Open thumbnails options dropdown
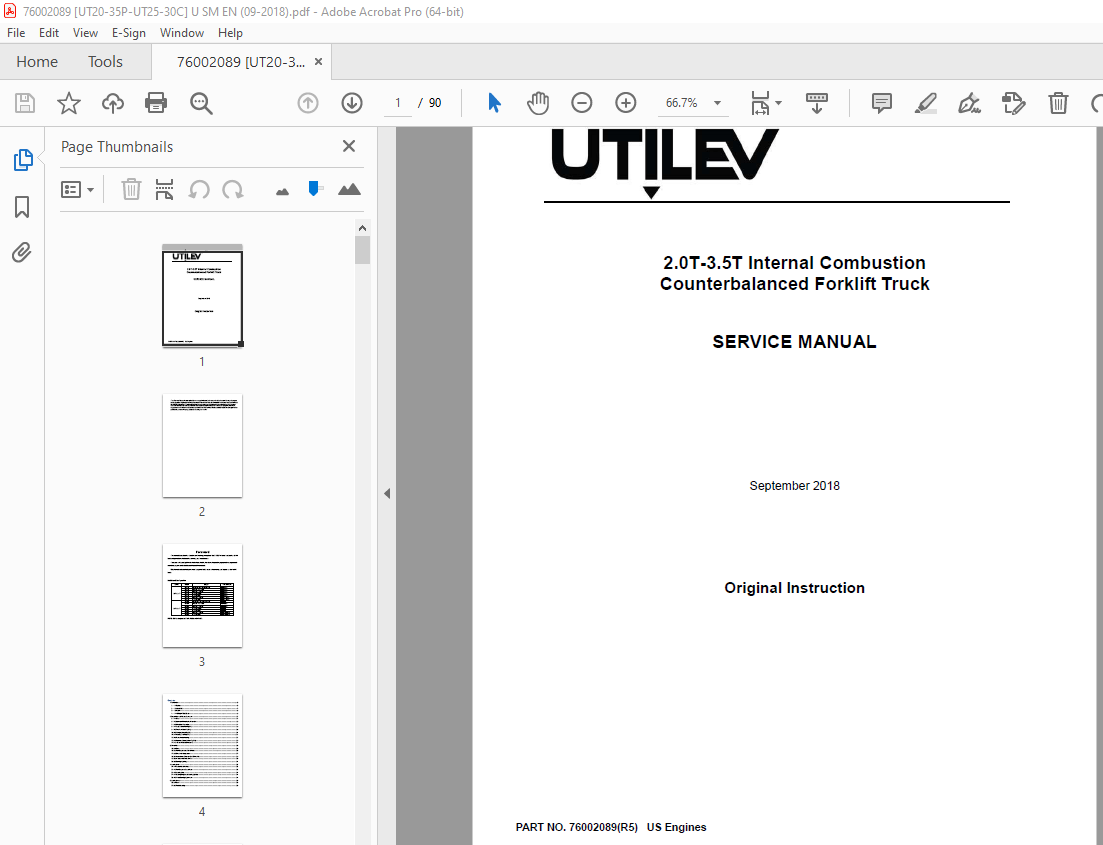 [77, 190]
